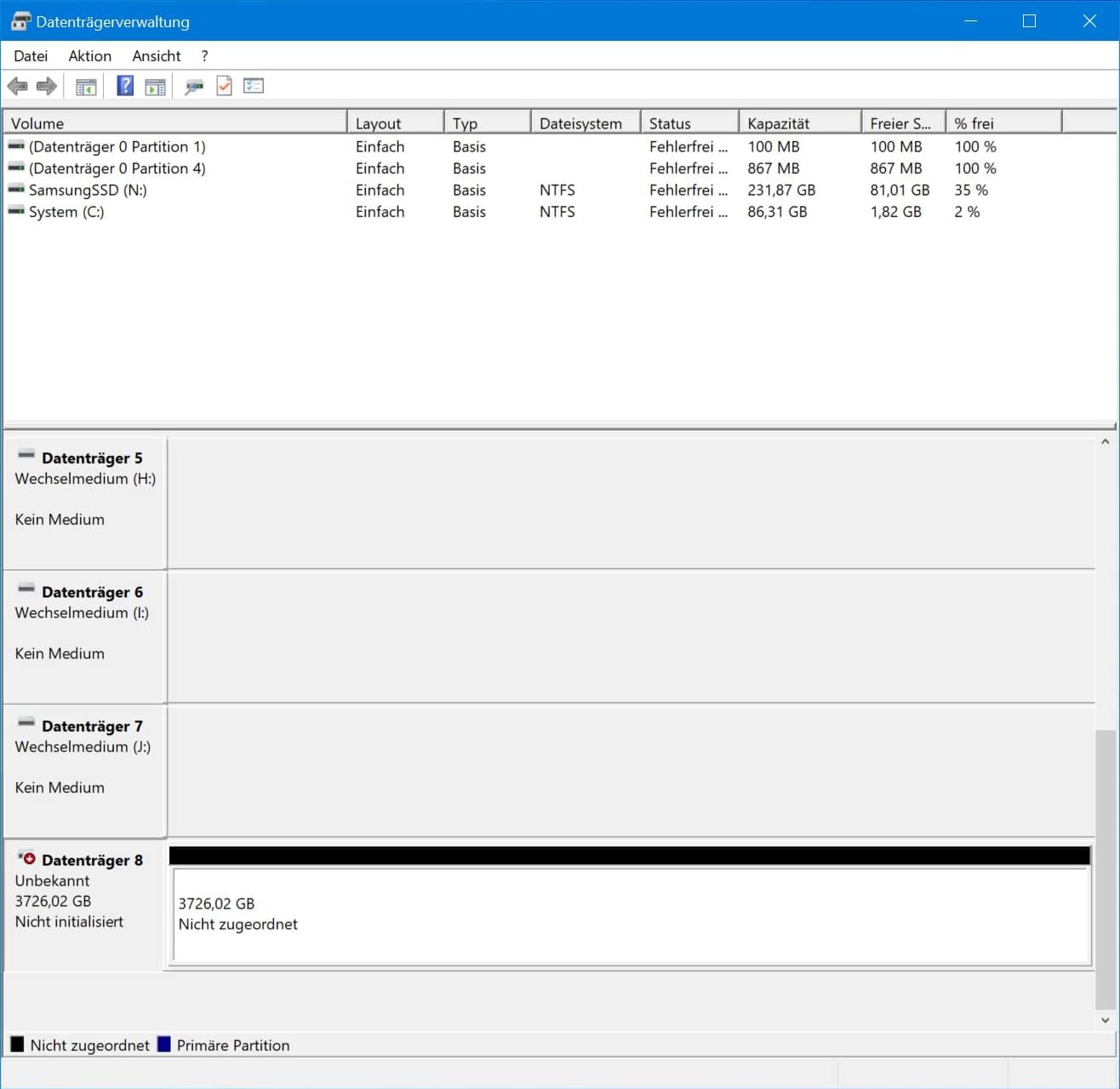Sort by the Status column header

690,123
